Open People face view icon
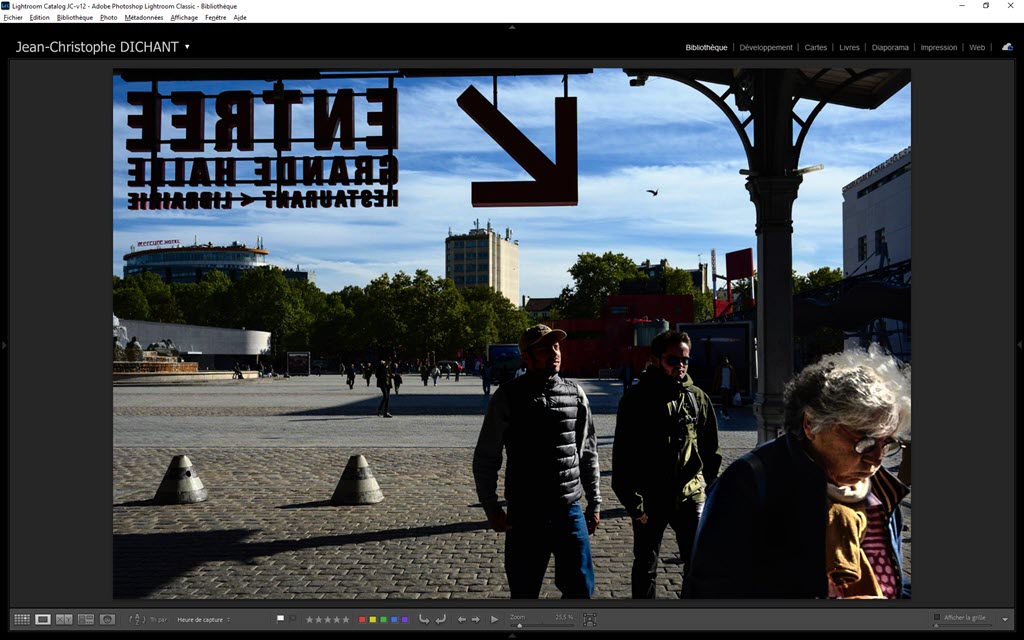 (x=108, y=620)
